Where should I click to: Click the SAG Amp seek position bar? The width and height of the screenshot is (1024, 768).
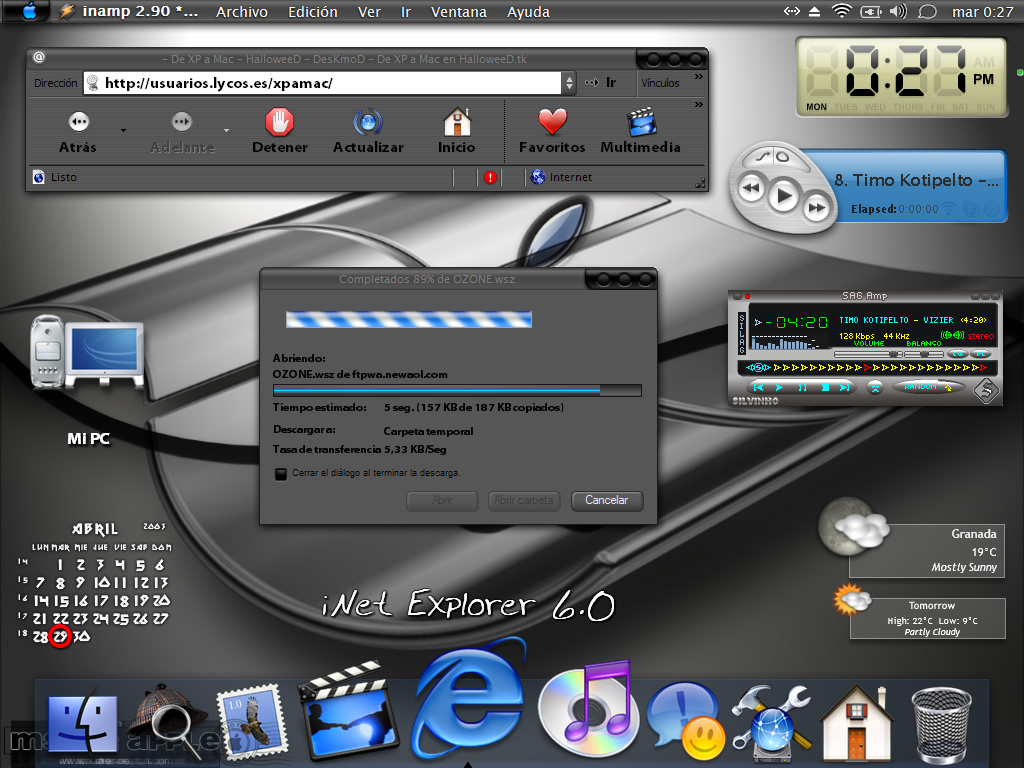tap(868, 368)
